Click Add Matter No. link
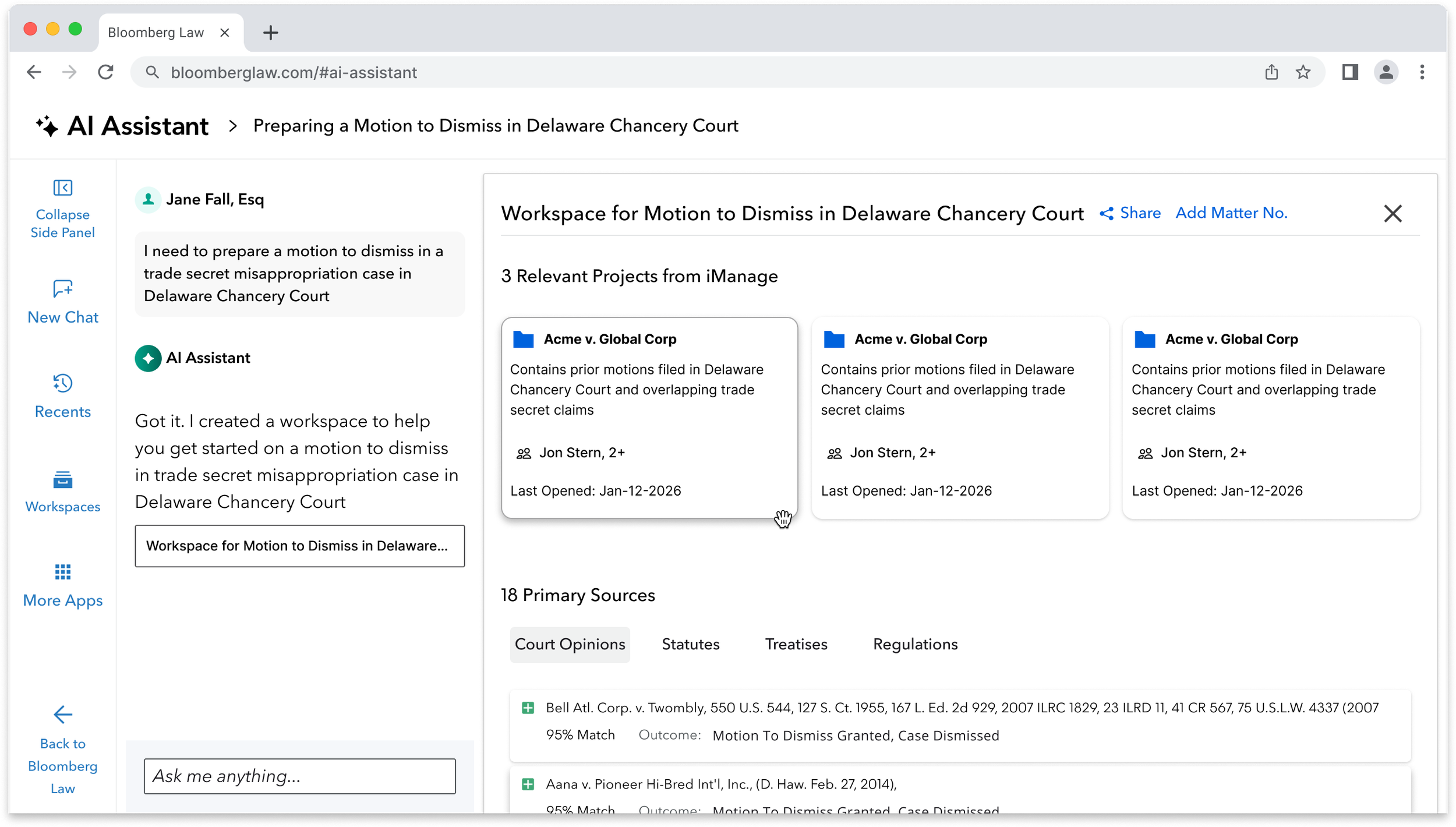The height and width of the screenshot is (827, 1456). pos(1231,213)
